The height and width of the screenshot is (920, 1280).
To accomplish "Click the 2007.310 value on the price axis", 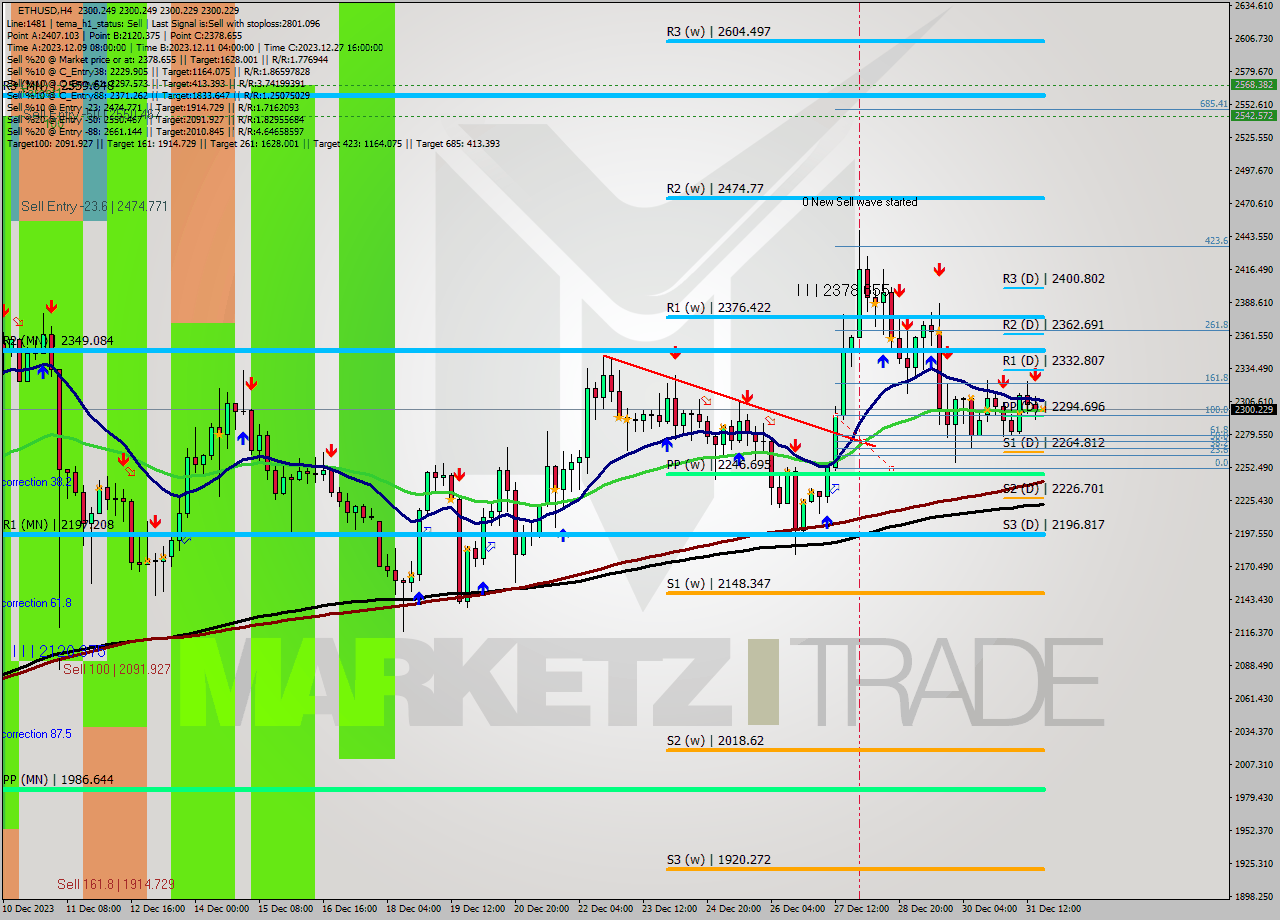I will [1253, 765].
